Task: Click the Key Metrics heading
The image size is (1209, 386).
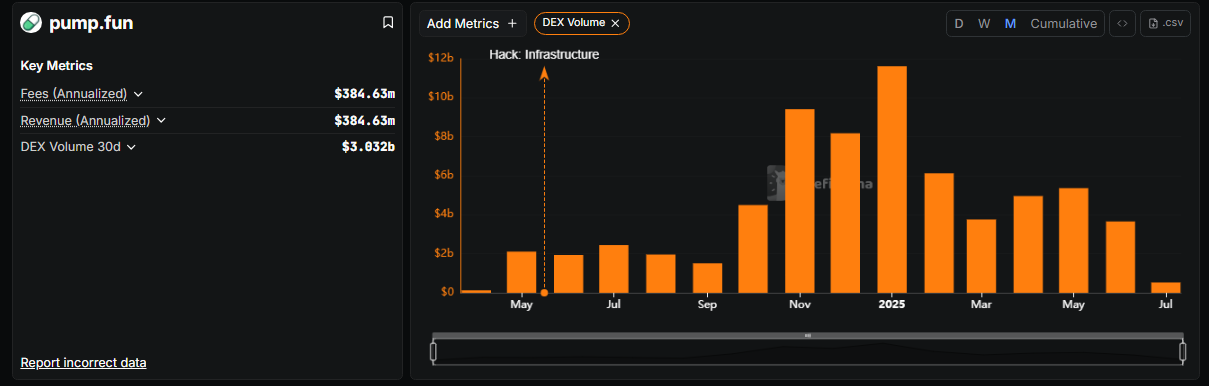Action: [57, 66]
